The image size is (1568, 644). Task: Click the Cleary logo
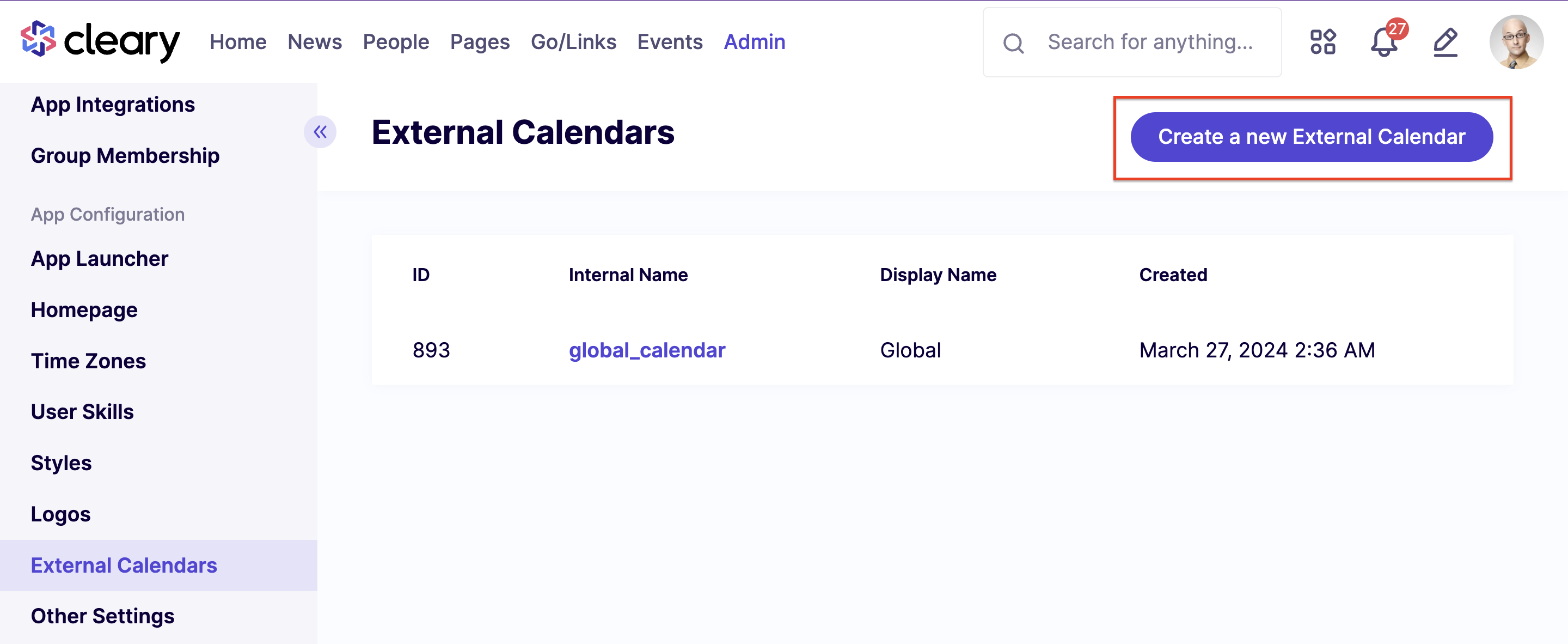[100, 41]
